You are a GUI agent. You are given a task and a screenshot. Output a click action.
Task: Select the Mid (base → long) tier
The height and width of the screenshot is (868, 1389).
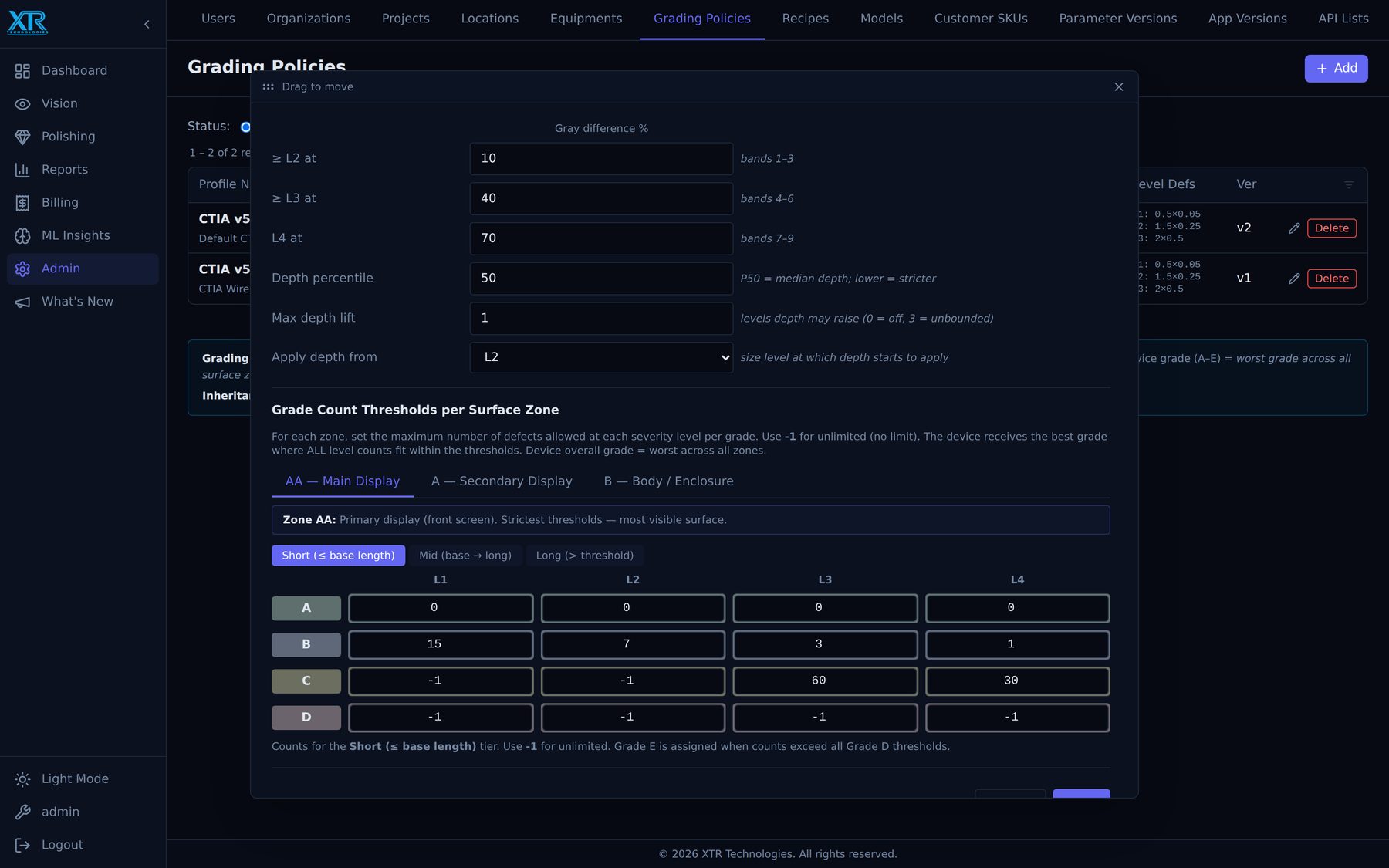(x=465, y=556)
